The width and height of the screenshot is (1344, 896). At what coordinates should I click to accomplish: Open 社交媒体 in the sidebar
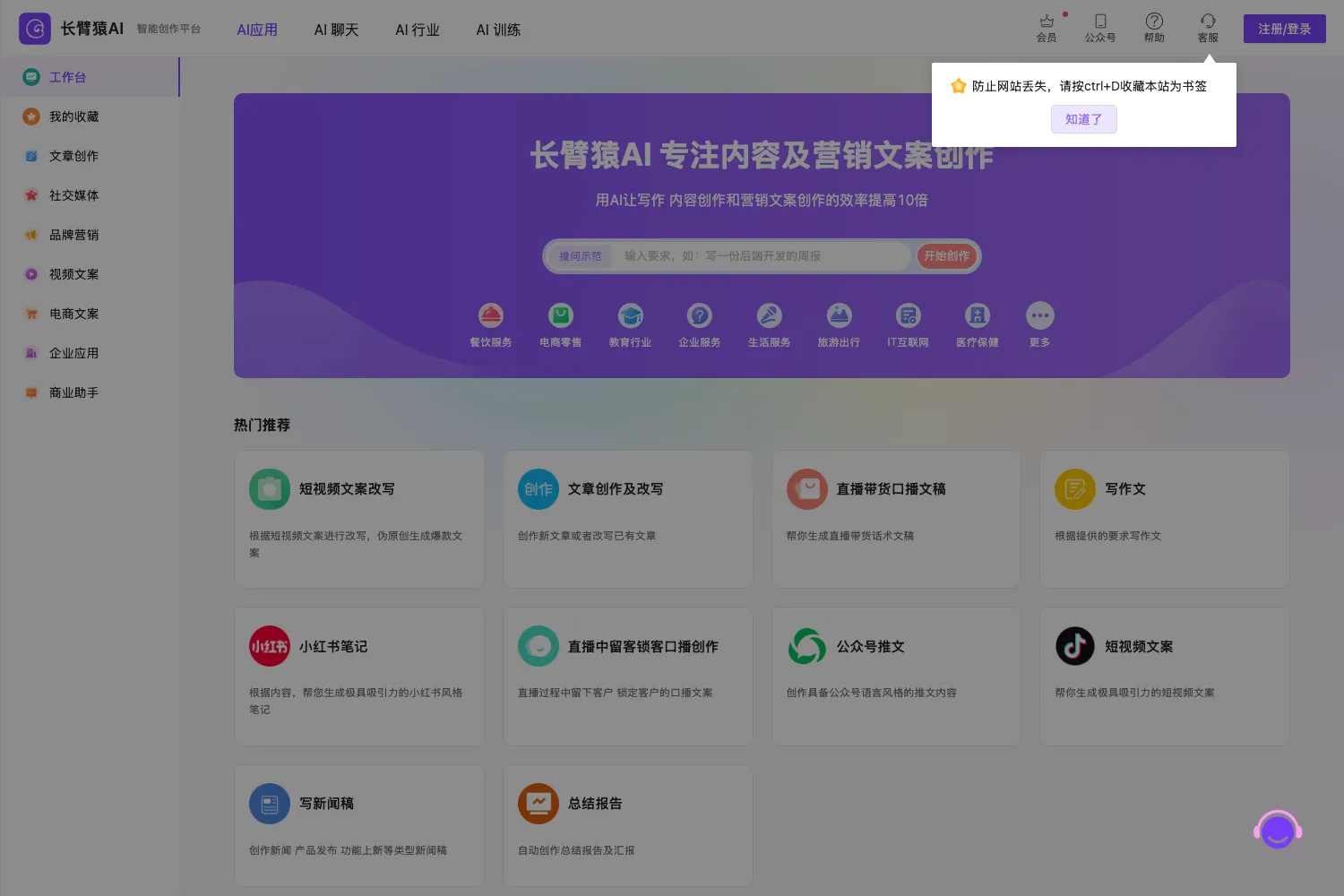tap(90, 195)
